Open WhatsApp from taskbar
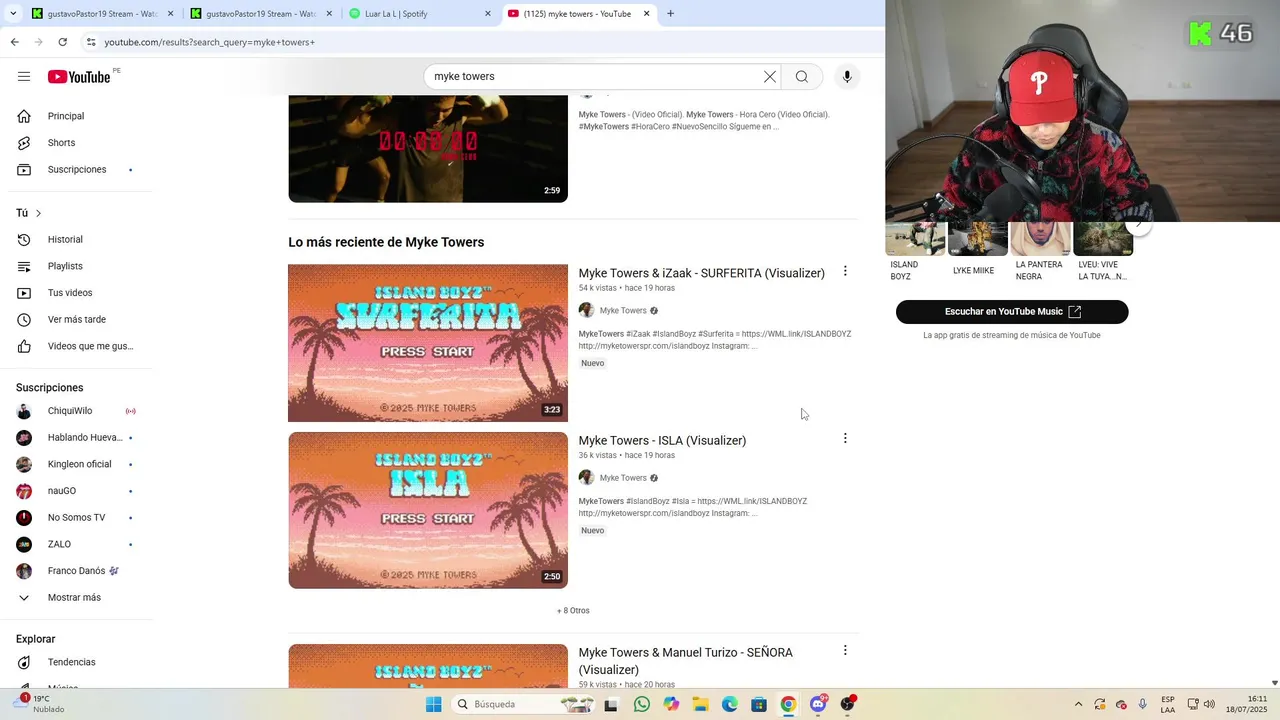This screenshot has width=1280, height=720. pyautogui.click(x=642, y=704)
